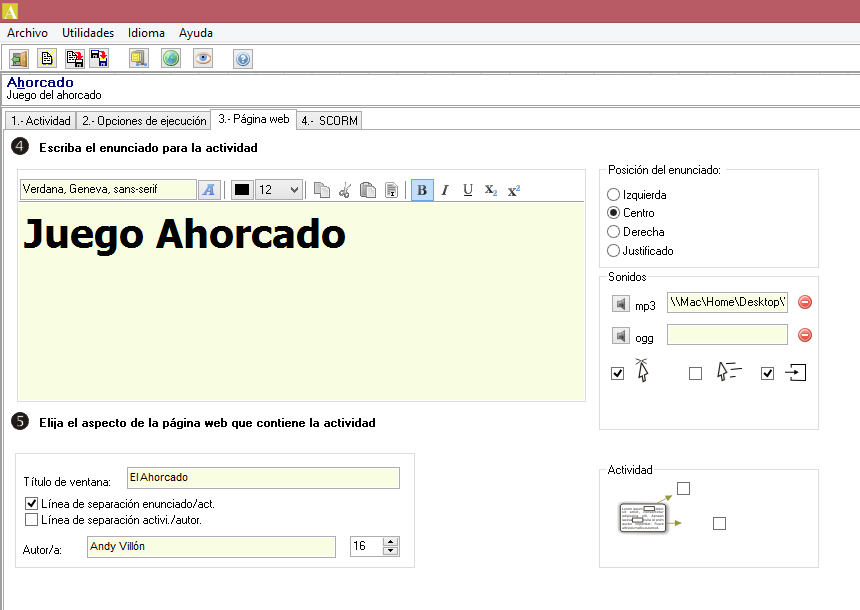Click the application 'A' logo icon

pyautogui.click(x=9, y=11)
